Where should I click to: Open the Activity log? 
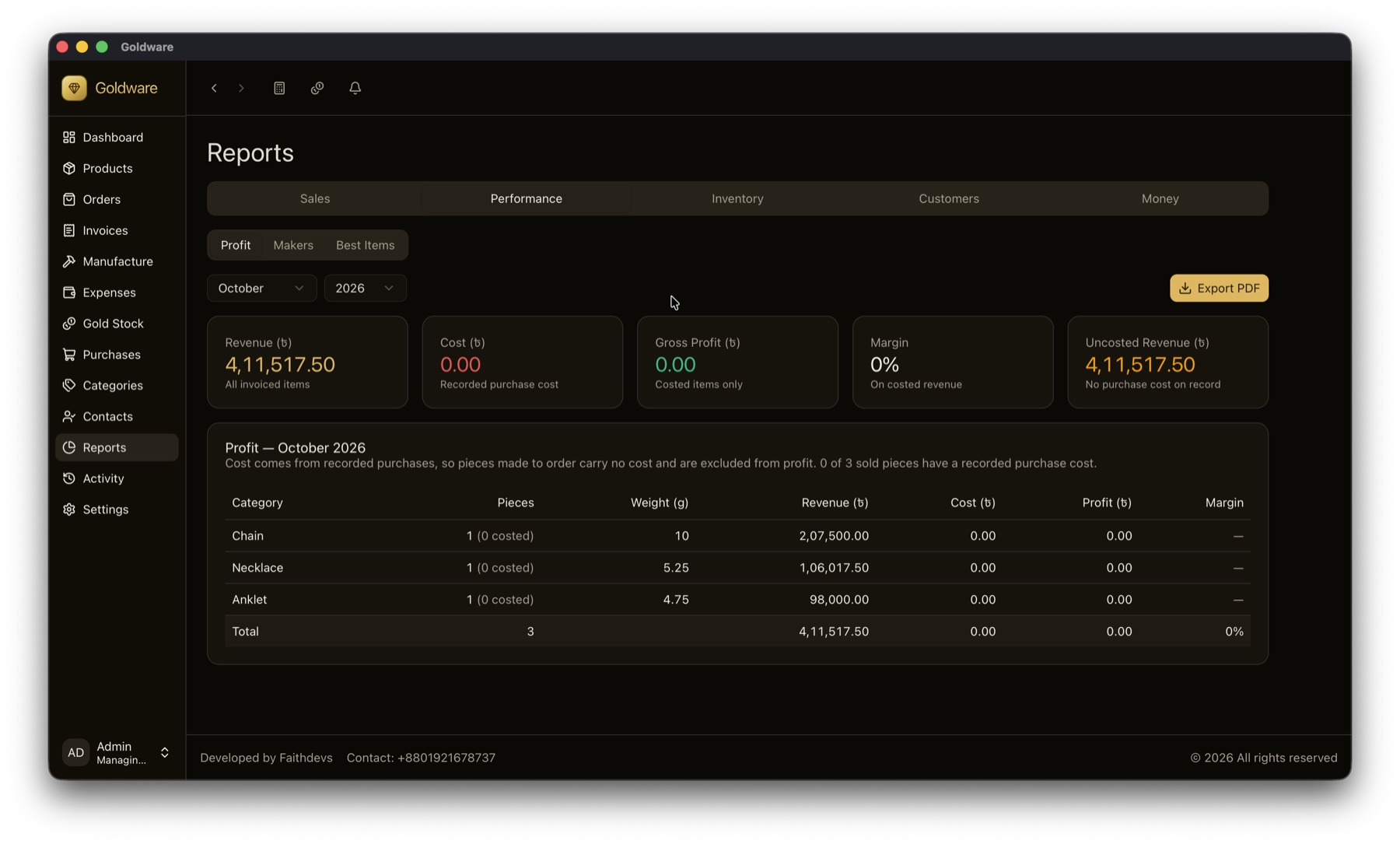click(x=117, y=478)
